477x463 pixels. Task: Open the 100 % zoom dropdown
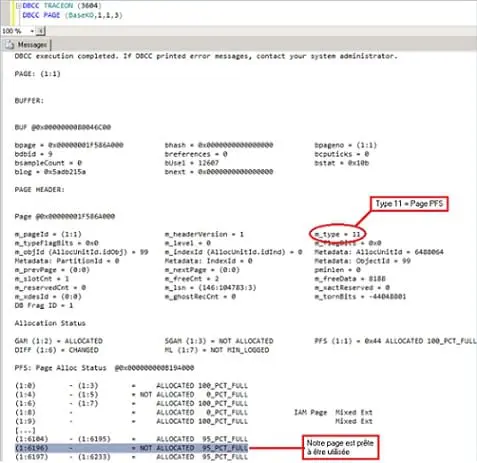point(32,31)
